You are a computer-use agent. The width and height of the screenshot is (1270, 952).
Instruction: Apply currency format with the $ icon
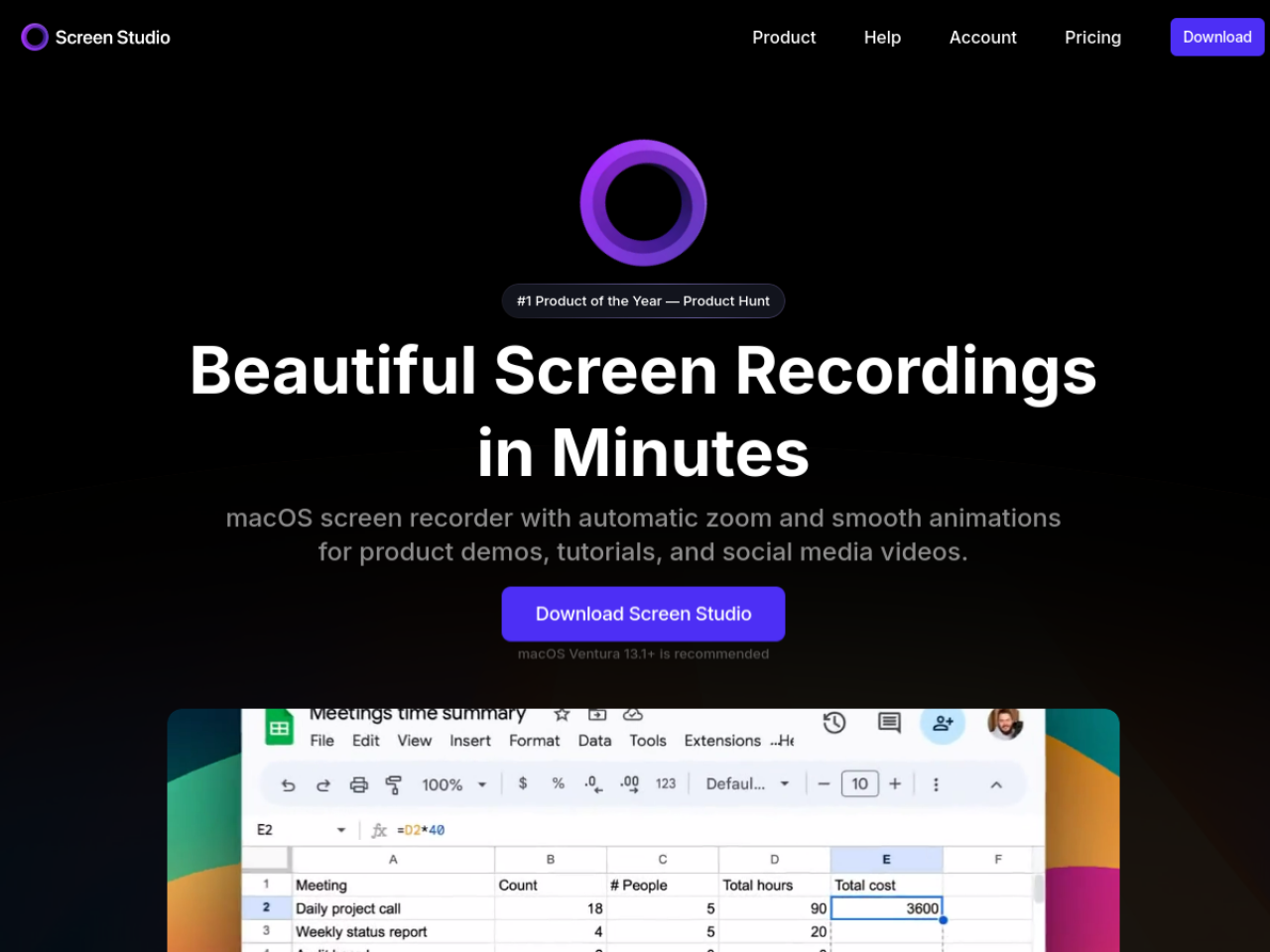click(x=523, y=783)
